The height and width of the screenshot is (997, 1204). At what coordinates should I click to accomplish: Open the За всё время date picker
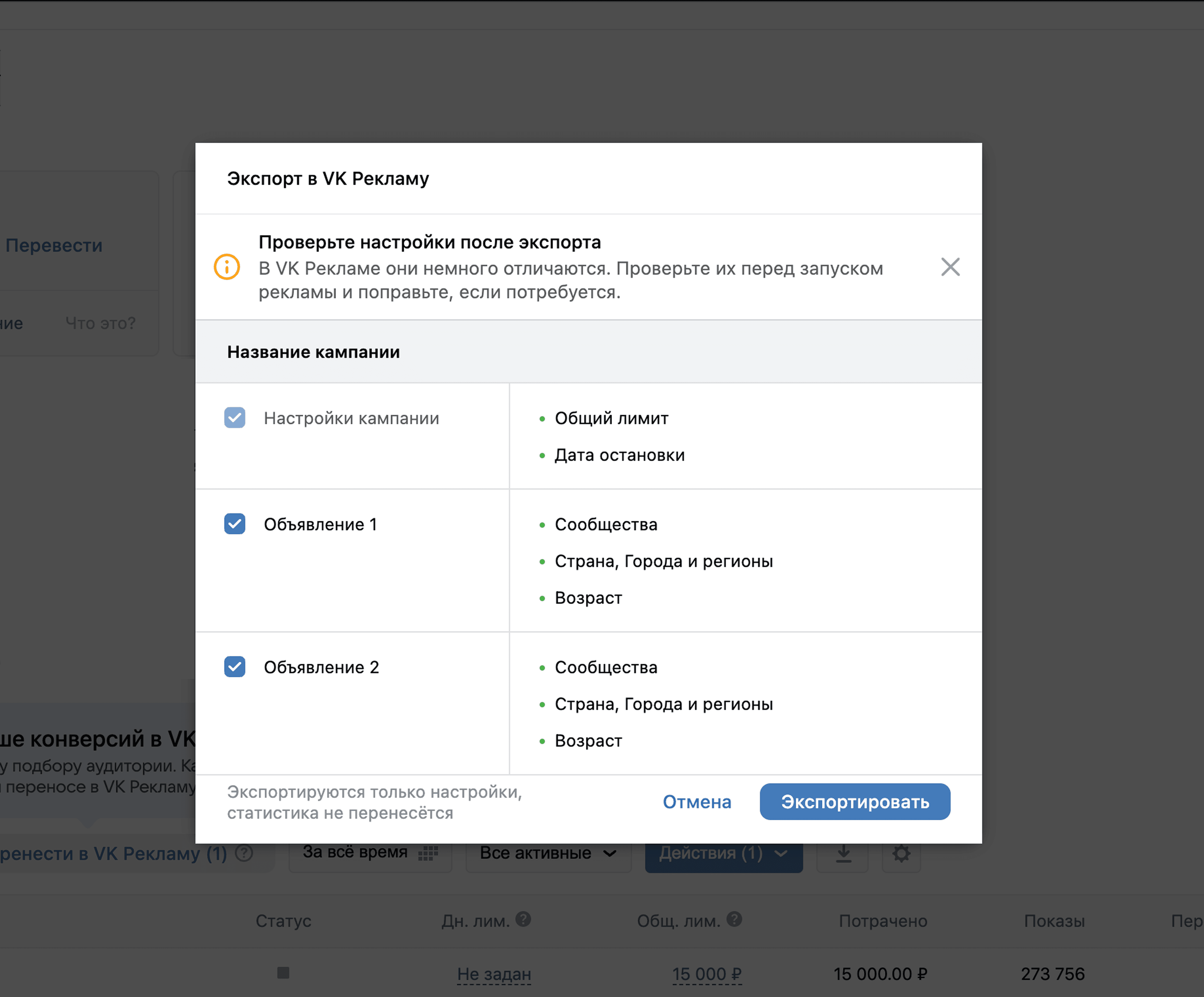[x=355, y=852]
